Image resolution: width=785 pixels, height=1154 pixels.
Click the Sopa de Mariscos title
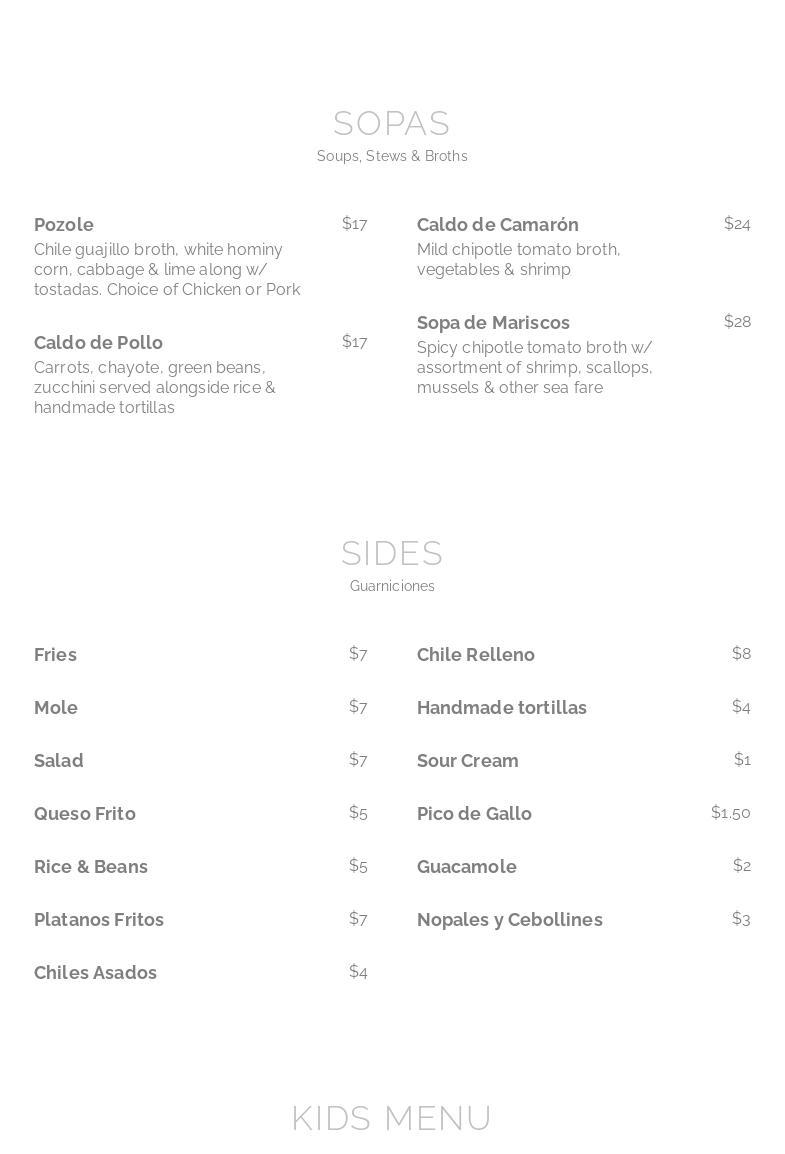click(493, 323)
